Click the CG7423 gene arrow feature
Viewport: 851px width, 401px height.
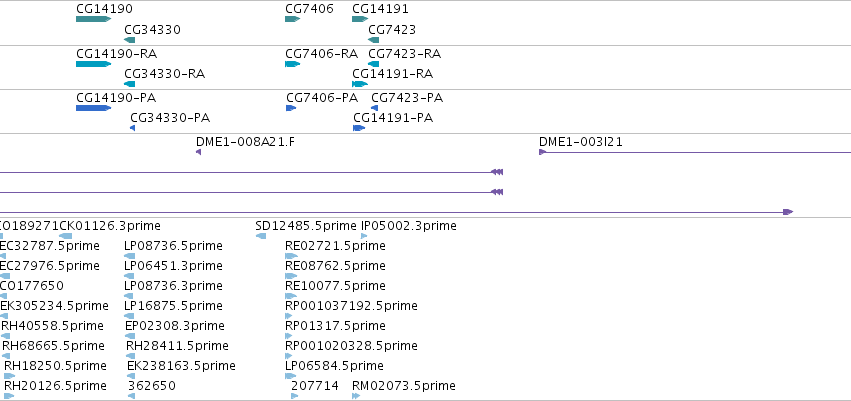click(x=373, y=40)
